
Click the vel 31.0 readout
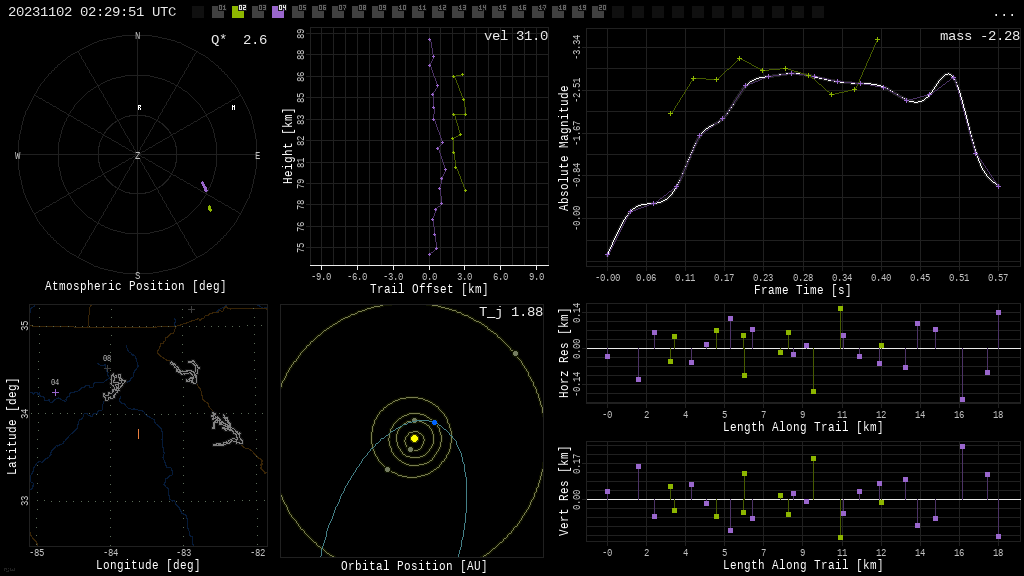tap(516, 36)
